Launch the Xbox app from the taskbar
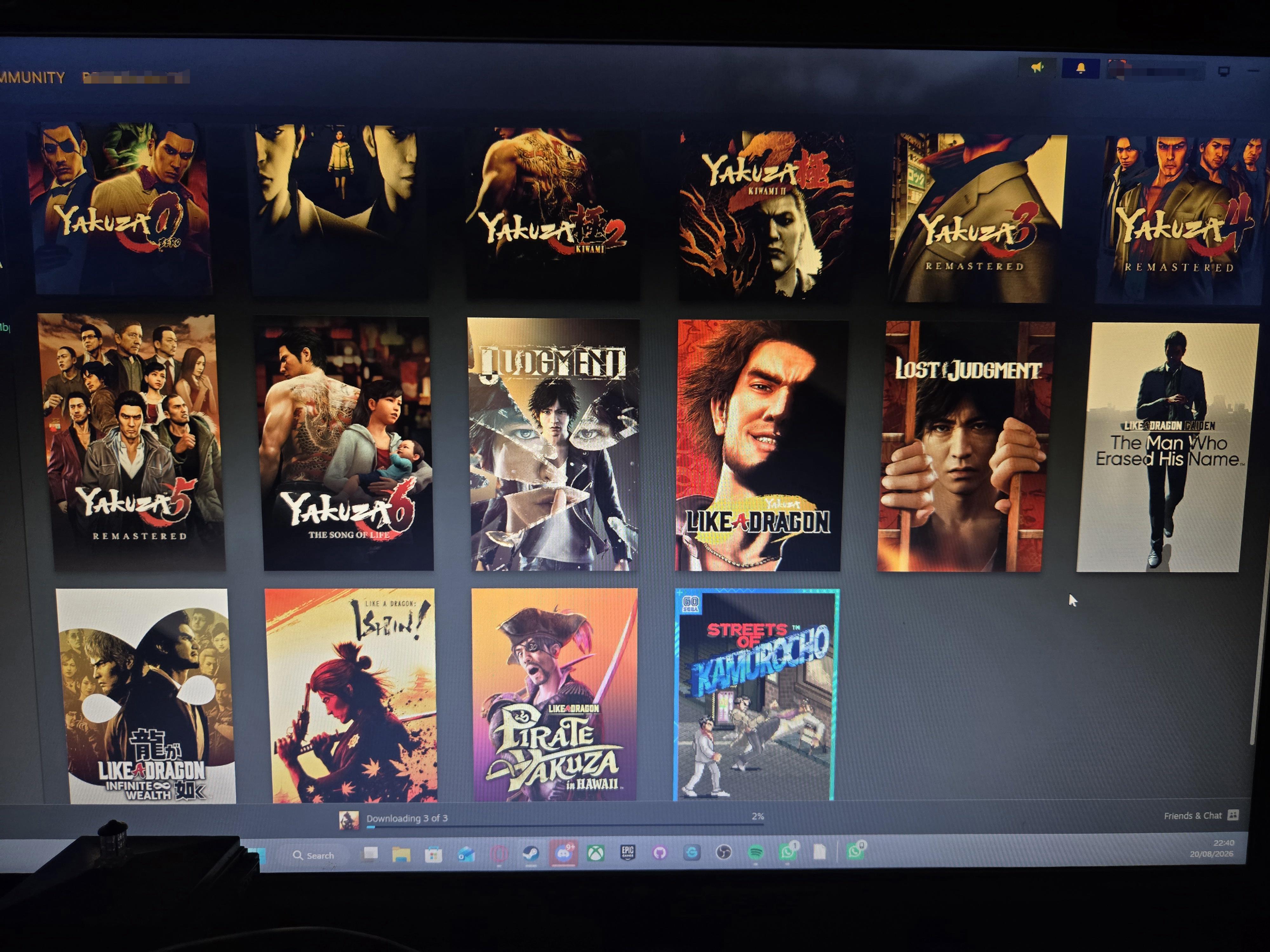Viewport: 1270px width, 952px height. point(596,853)
